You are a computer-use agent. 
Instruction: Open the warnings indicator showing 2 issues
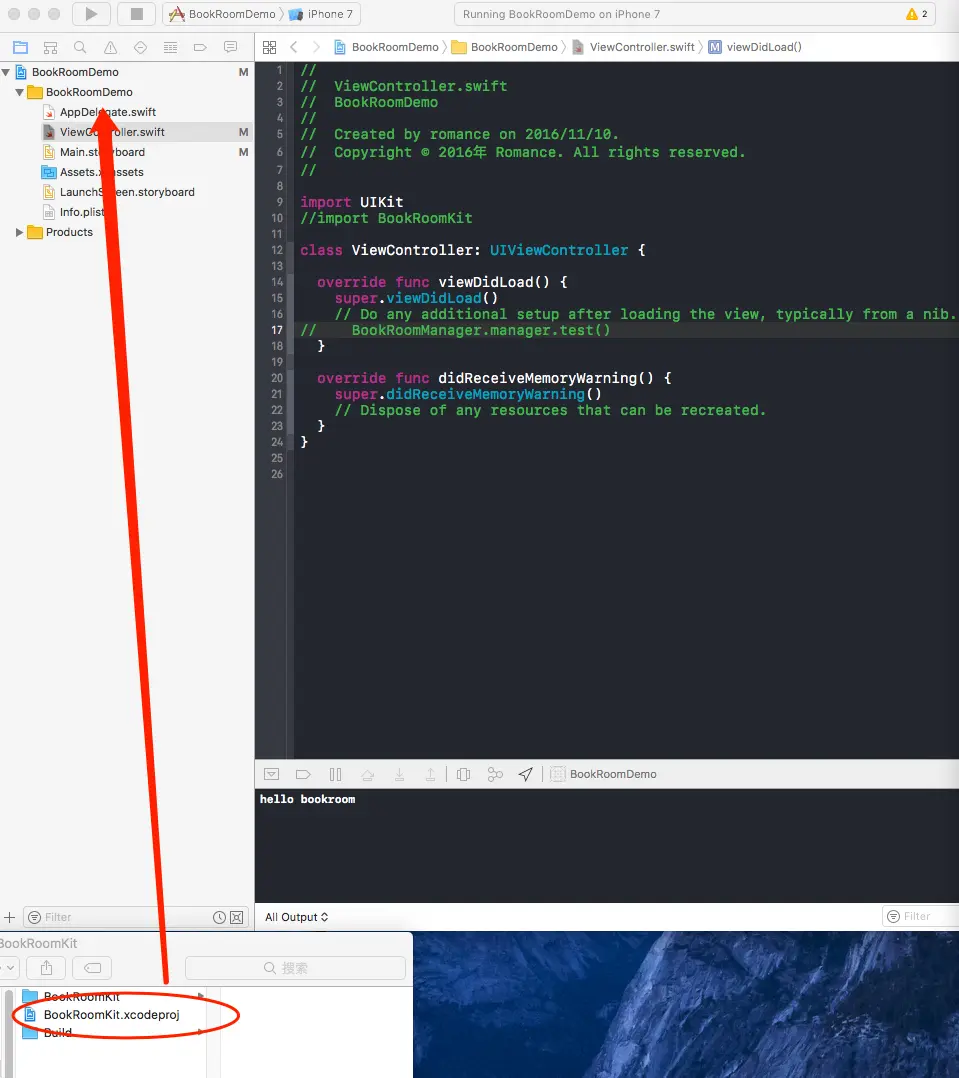pos(917,14)
